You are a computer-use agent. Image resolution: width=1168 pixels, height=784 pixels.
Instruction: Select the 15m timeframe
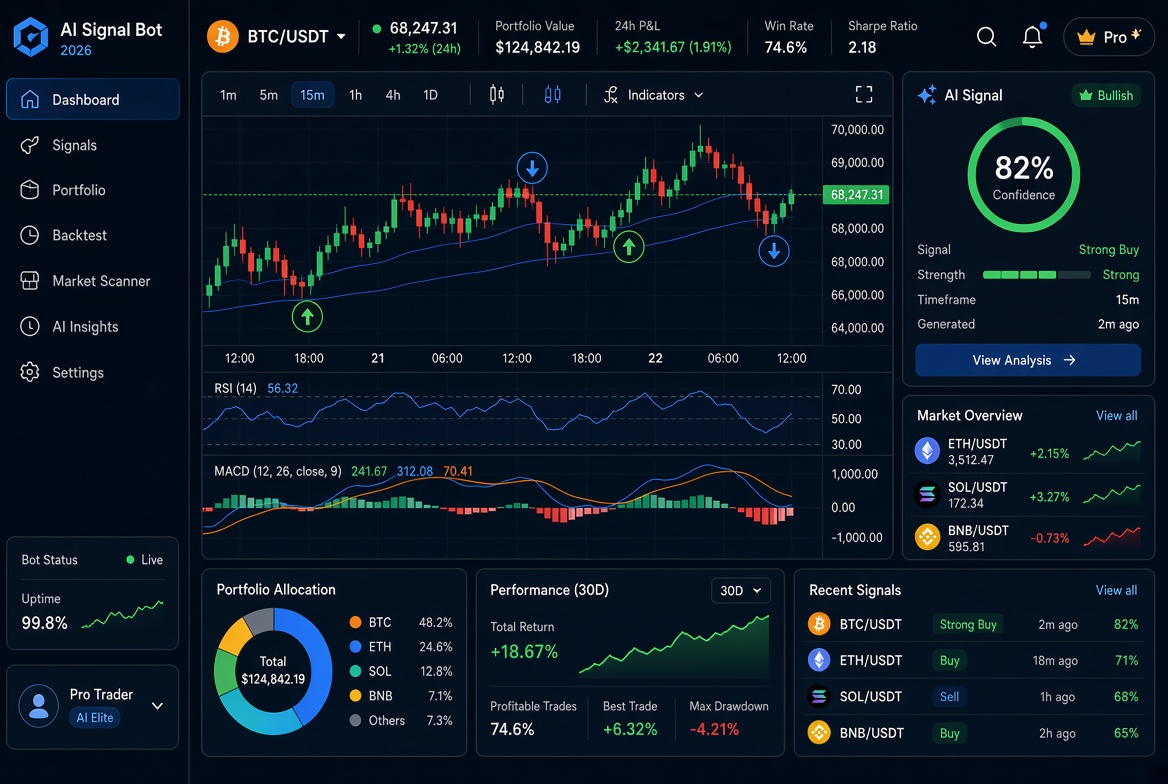312,95
